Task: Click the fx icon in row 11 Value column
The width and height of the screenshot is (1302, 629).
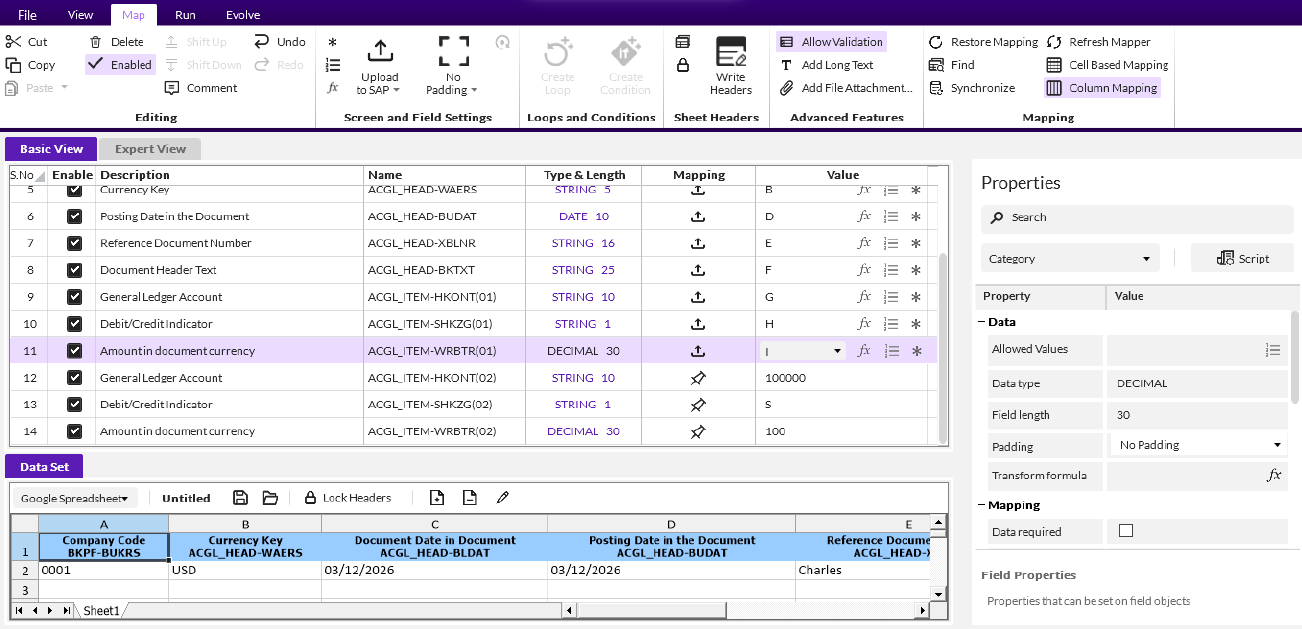Action: point(865,351)
